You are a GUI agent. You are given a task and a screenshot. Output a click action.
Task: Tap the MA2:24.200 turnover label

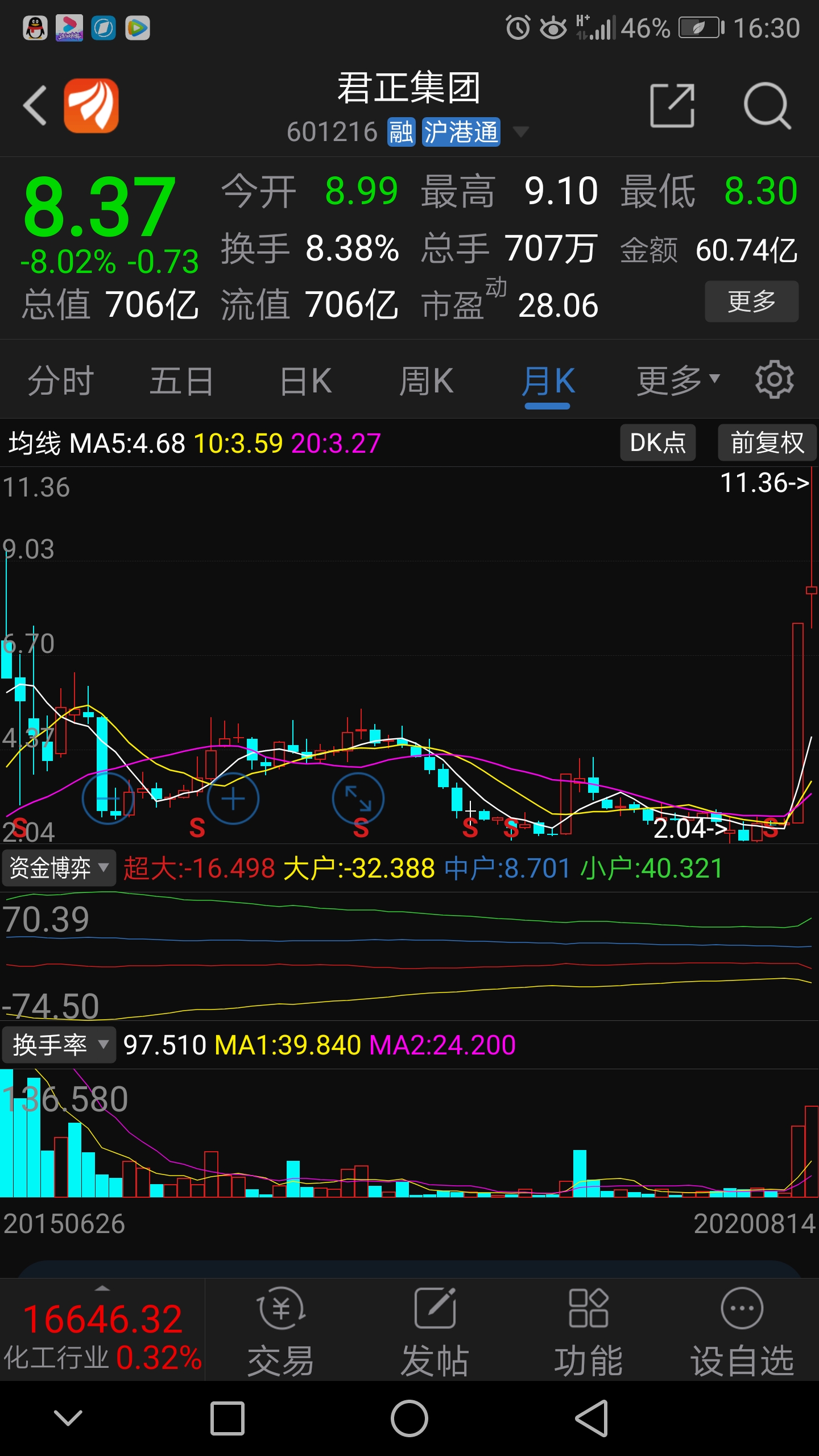coord(442,1045)
